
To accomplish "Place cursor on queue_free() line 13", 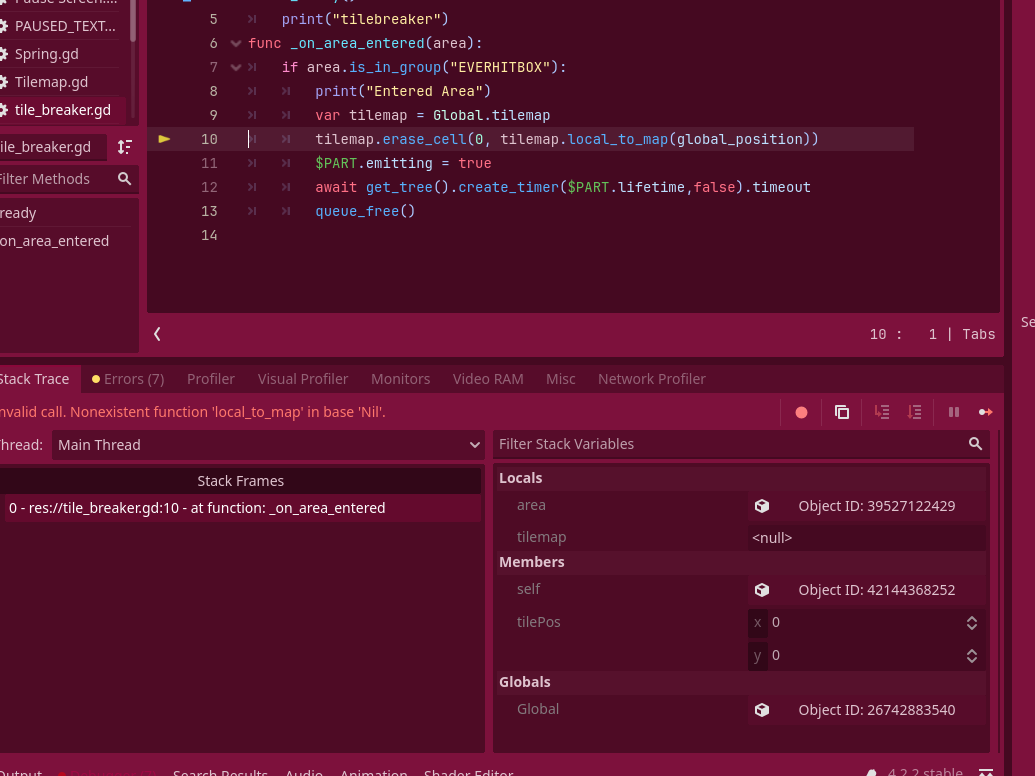I will [365, 211].
